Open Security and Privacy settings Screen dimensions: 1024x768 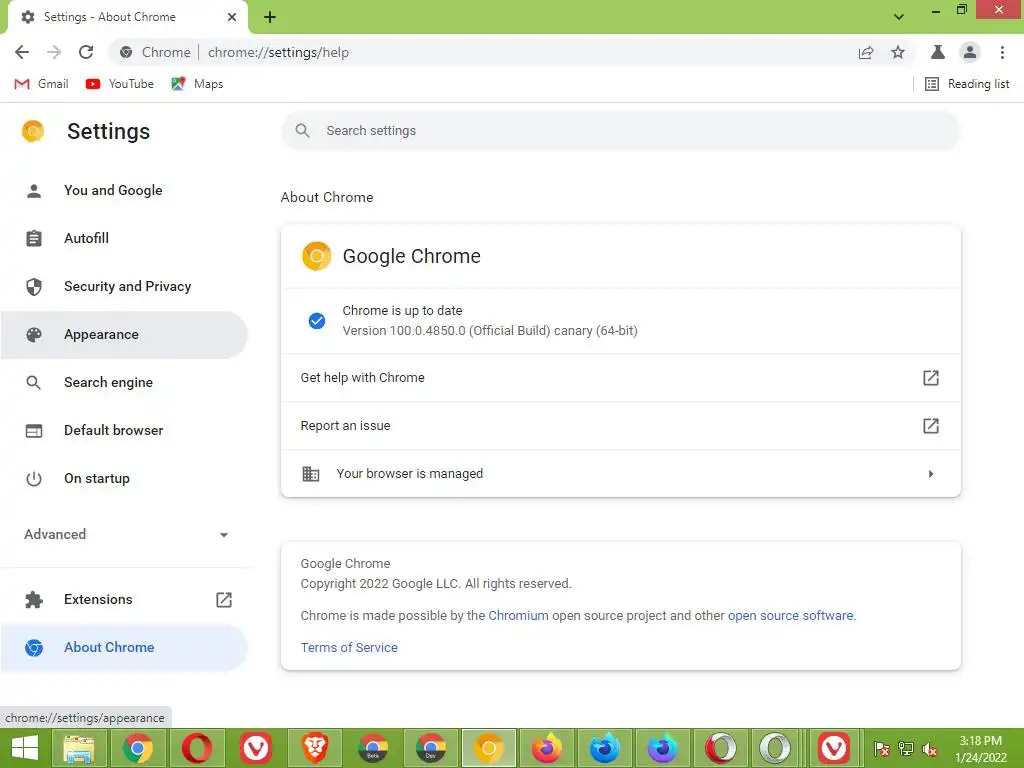[x=124, y=286]
